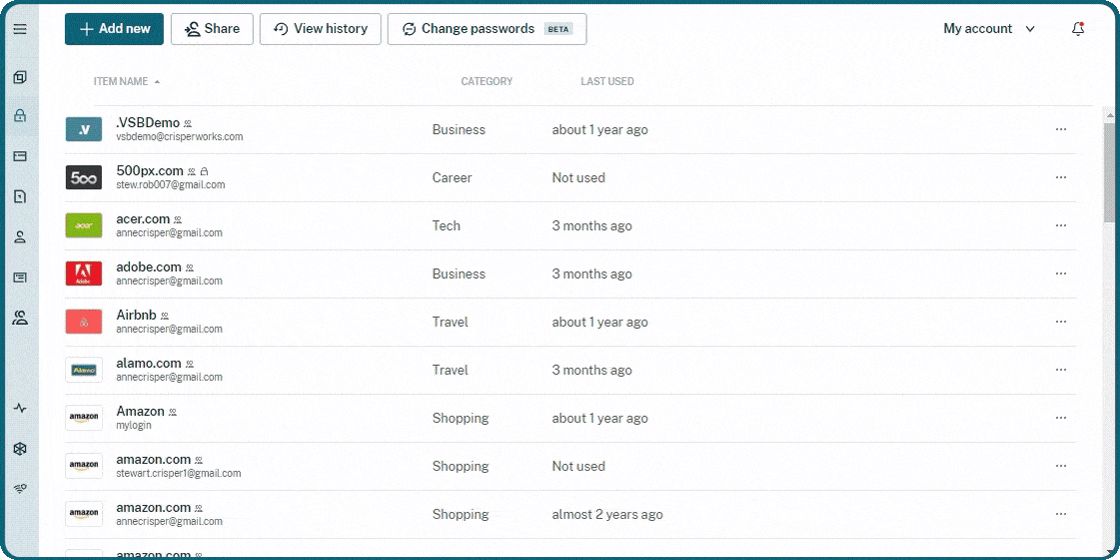Click View history button
The width and height of the screenshot is (1120, 560).
coord(321,29)
